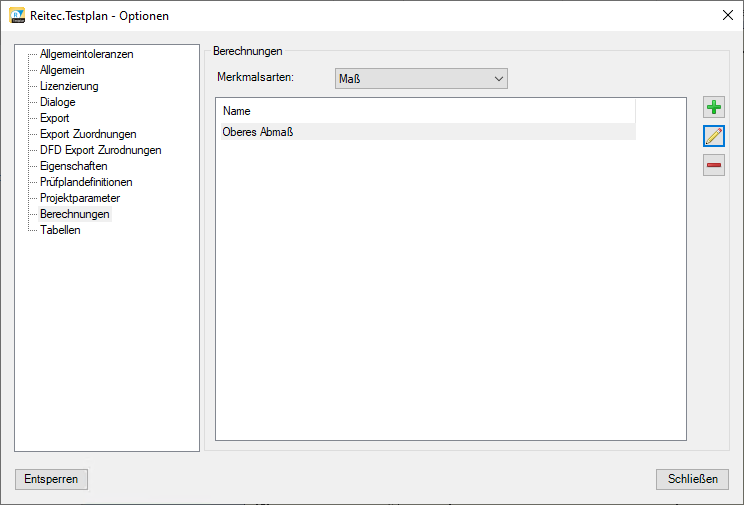The height and width of the screenshot is (505, 744).
Task: Click the red minus remove calculation icon
Action: (713, 165)
